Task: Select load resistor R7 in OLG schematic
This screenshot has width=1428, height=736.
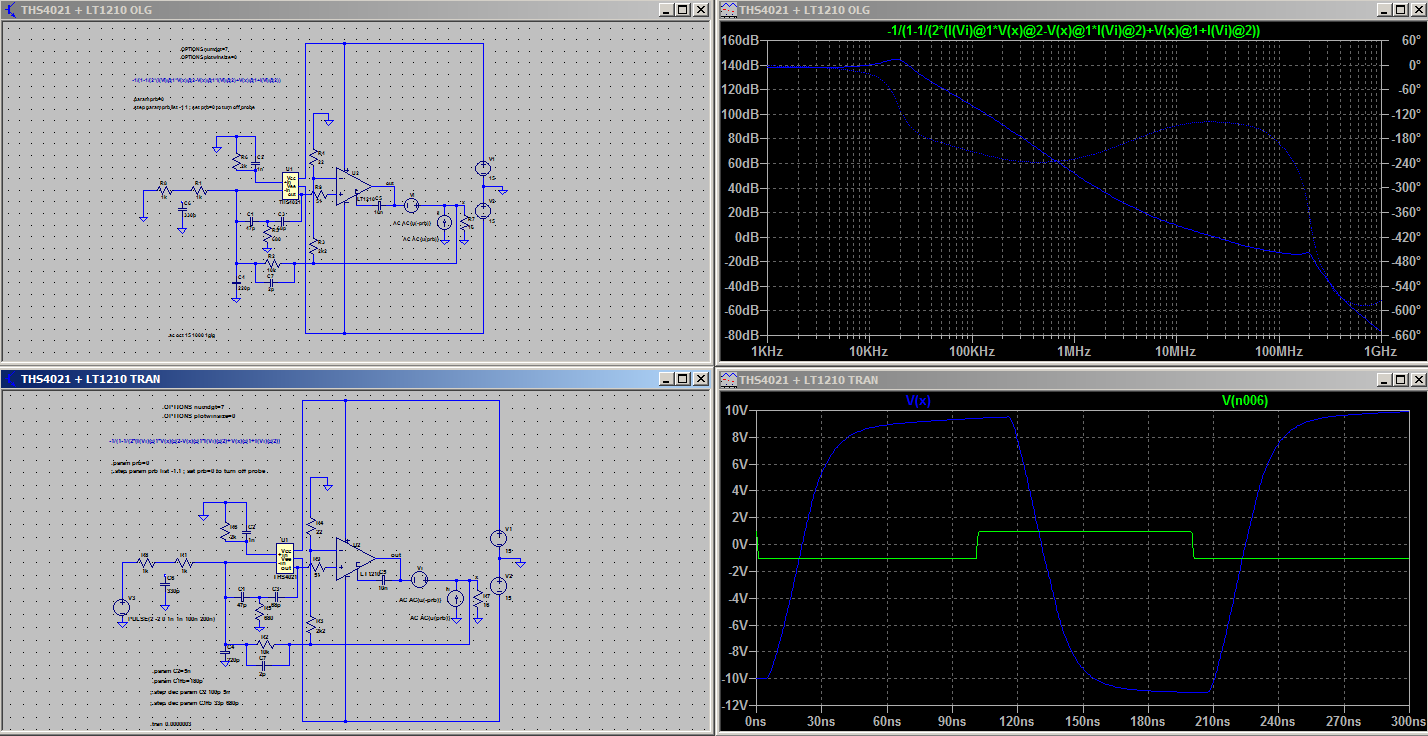Action: [464, 225]
